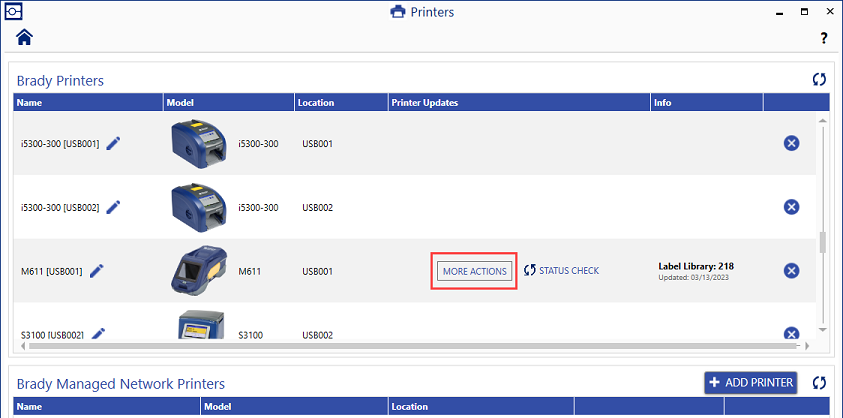Image resolution: width=843 pixels, height=418 pixels.
Task: Sort Brady Printers by Location column
Action: 341,102
